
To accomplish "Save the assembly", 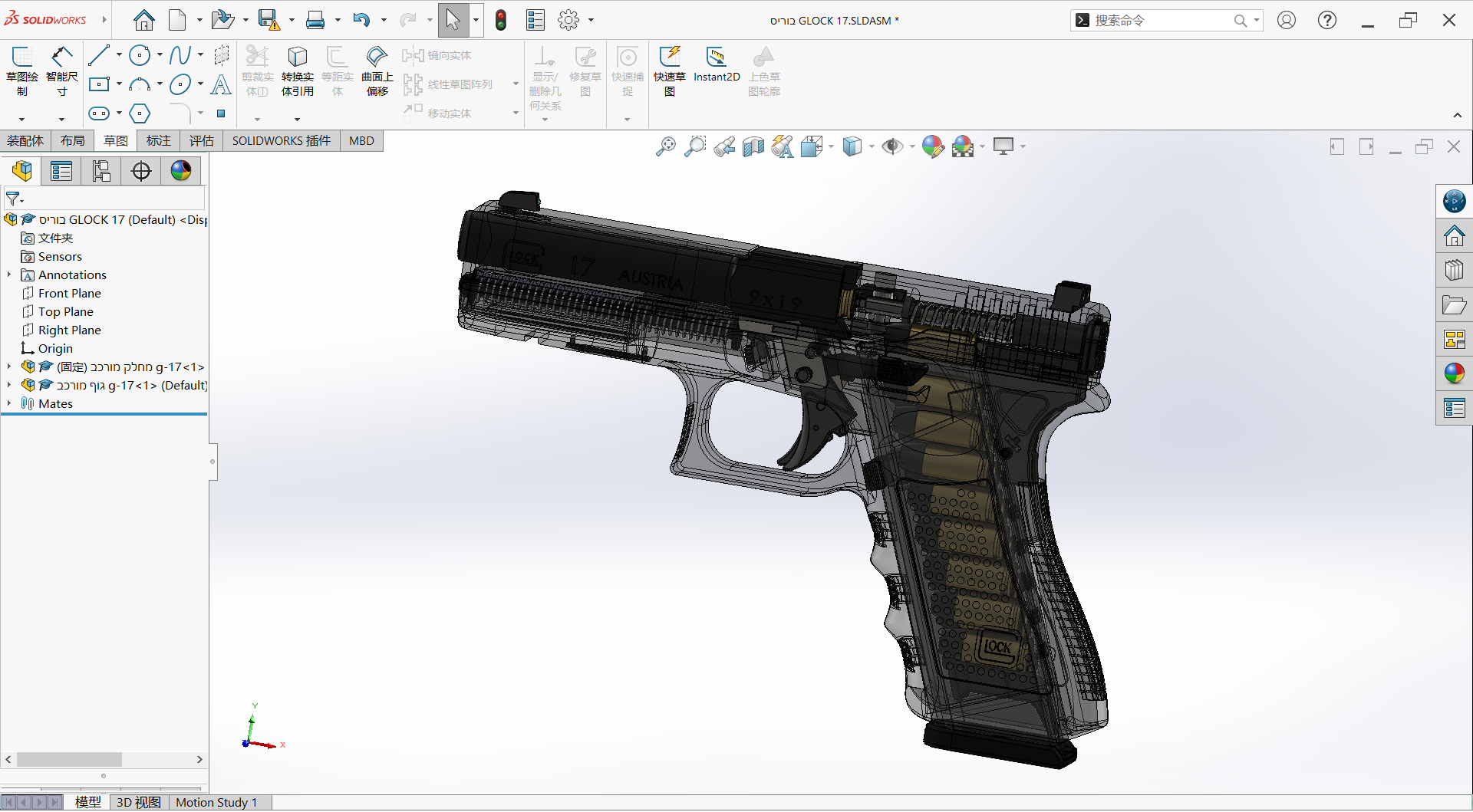I will [x=269, y=20].
